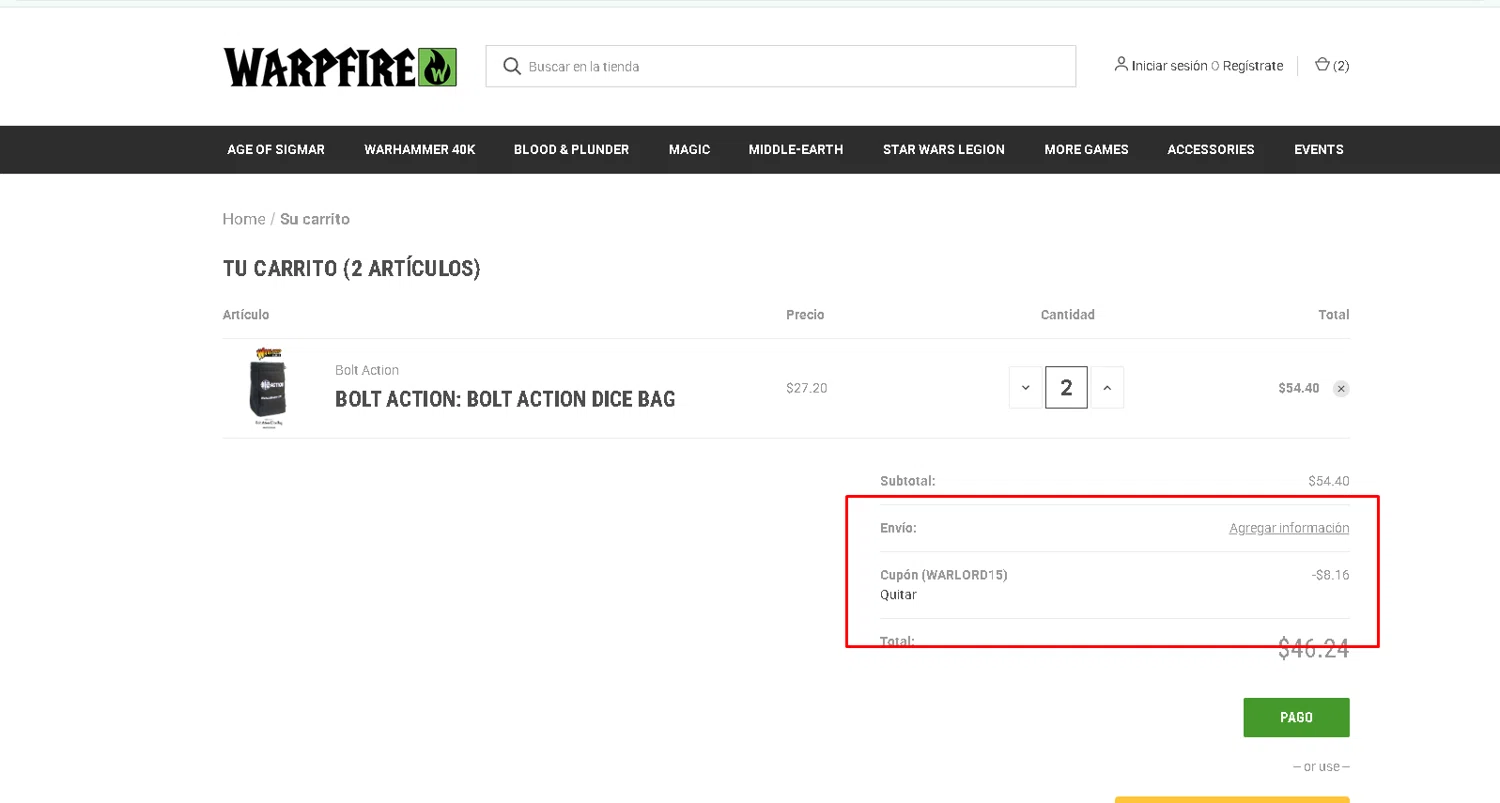The width and height of the screenshot is (1500, 803).
Task: Open the shopping cart basket icon
Action: tap(1322, 65)
